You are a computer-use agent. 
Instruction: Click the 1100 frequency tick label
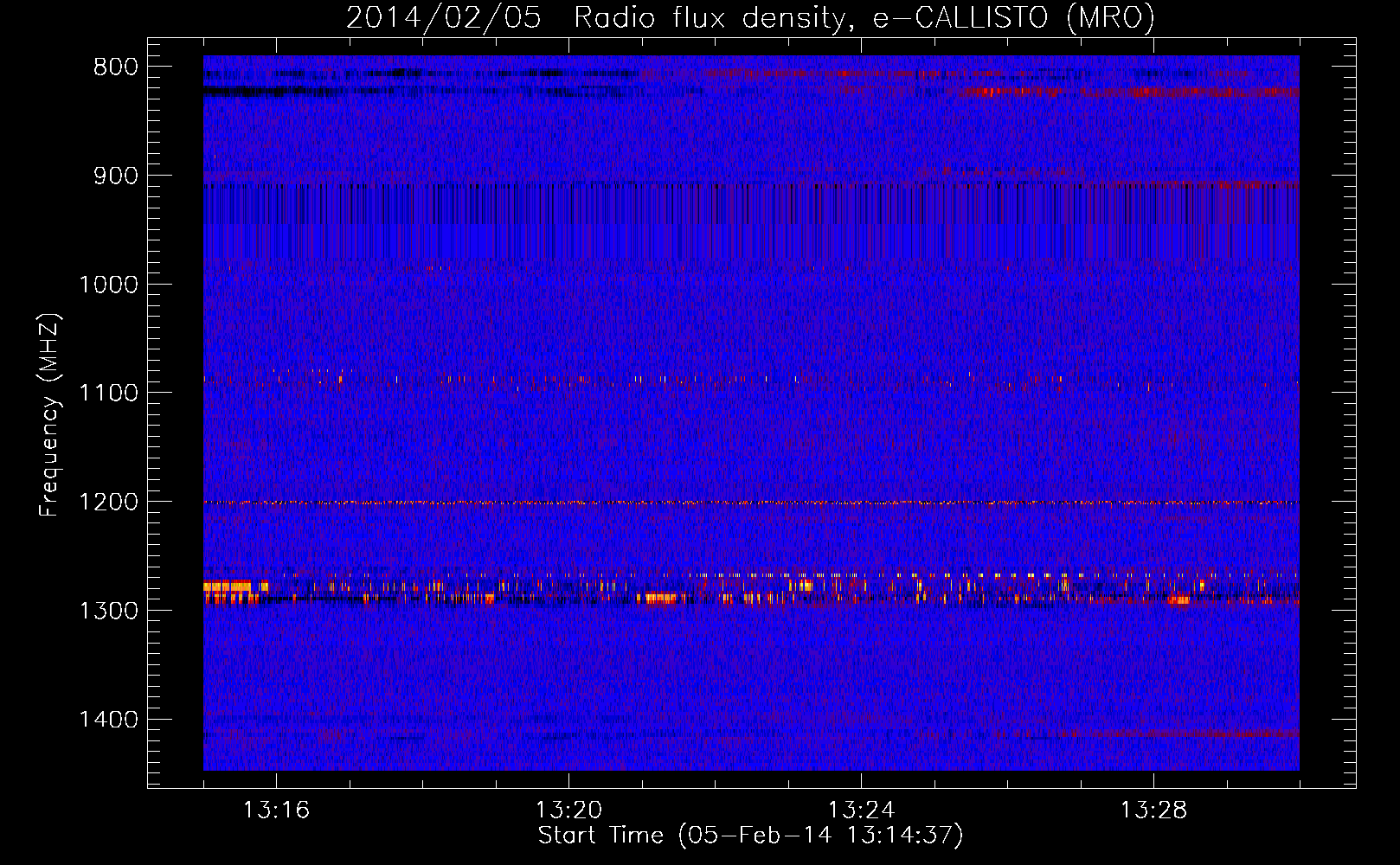pyautogui.click(x=108, y=393)
